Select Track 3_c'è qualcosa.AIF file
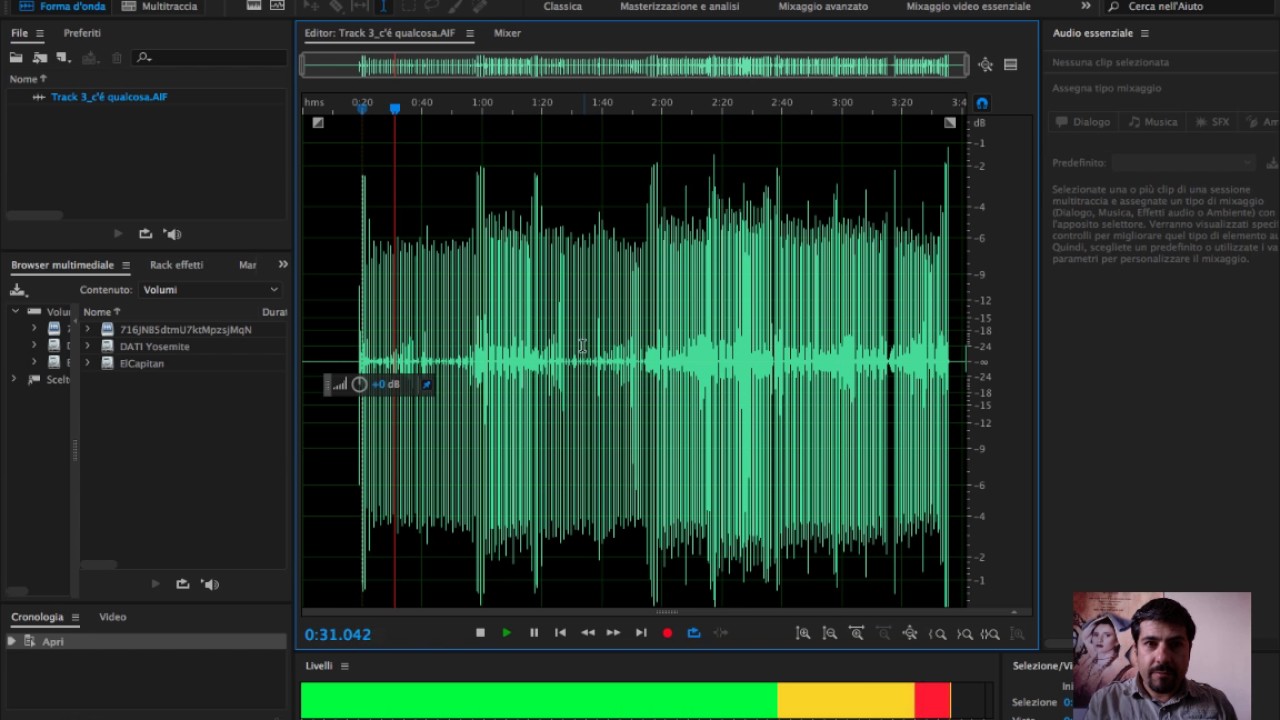The image size is (1280, 720). tap(109, 97)
